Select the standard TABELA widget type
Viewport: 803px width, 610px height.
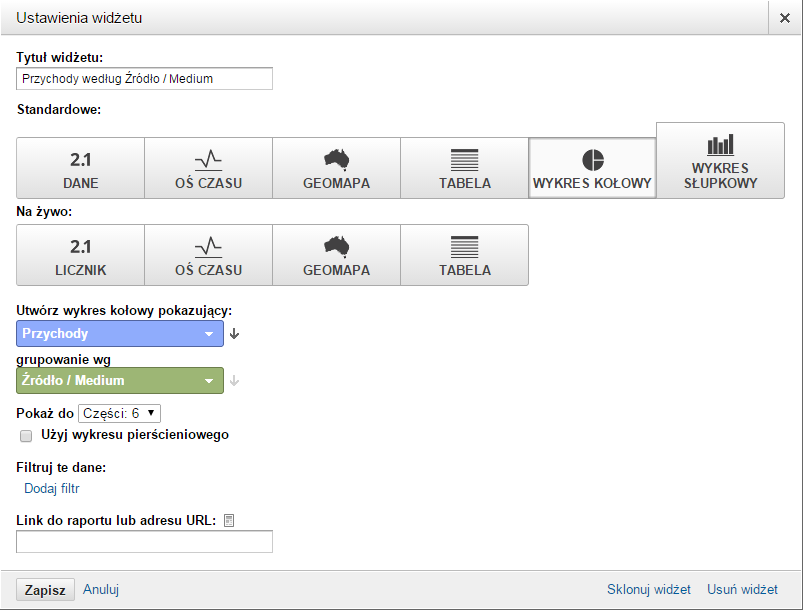[x=464, y=168]
